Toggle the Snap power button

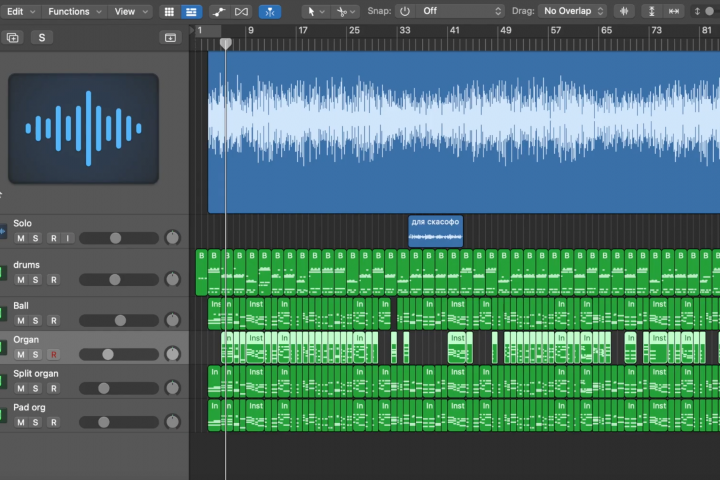point(405,11)
